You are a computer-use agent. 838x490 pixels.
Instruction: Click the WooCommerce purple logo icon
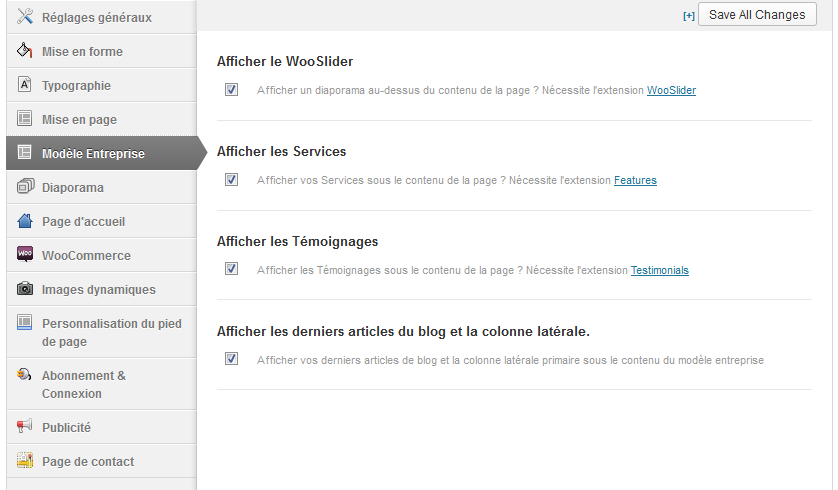(25, 255)
